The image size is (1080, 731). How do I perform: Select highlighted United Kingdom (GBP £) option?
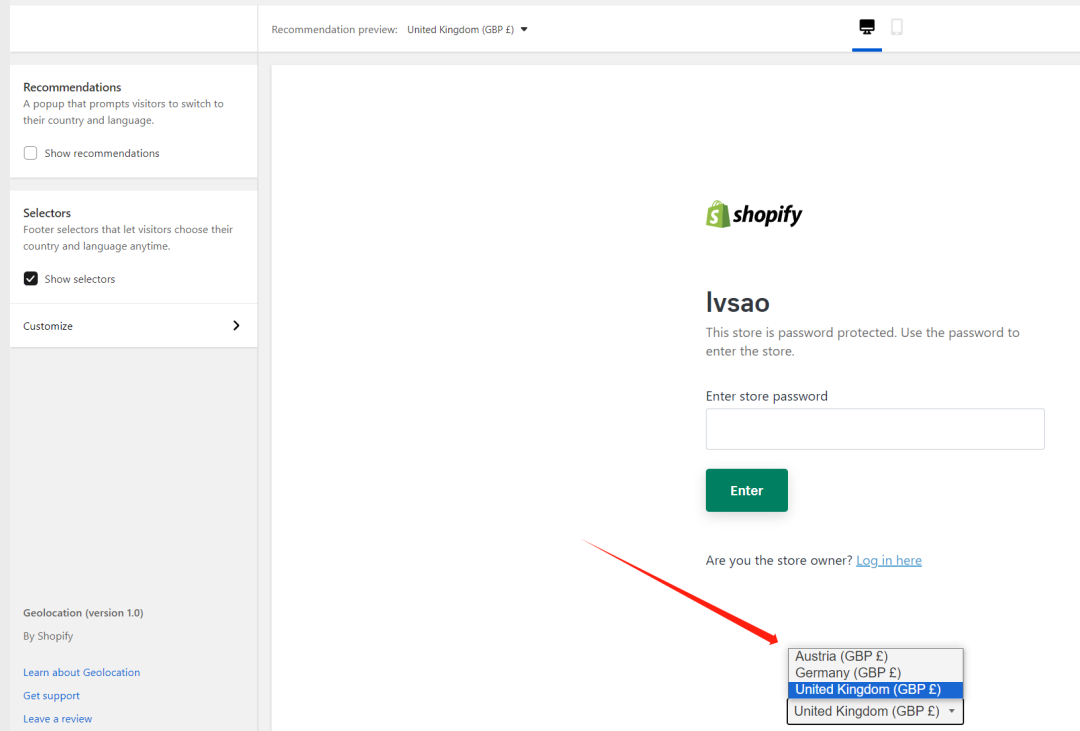875,690
